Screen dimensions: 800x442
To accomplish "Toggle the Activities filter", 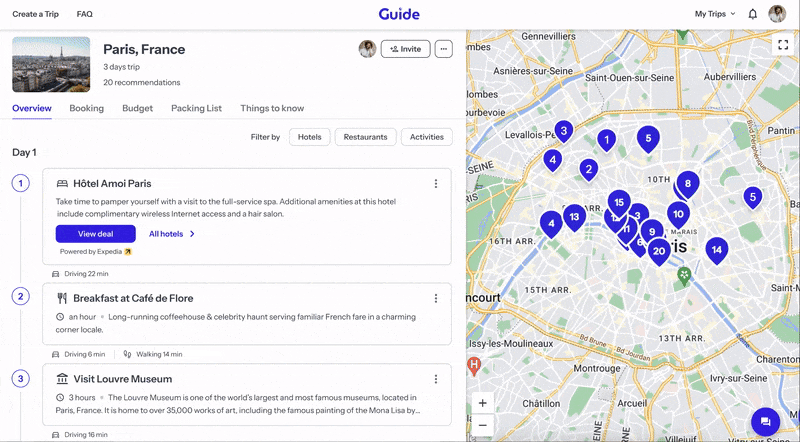I will tap(427, 137).
